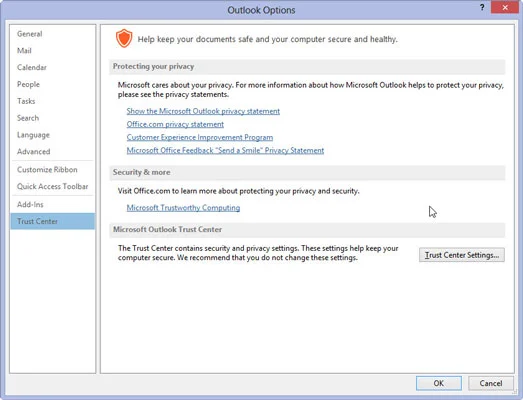The width and height of the screenshot is (523, 400).
Task: Open Customer Experience Improvement Program link
Action: pos(200,137)
